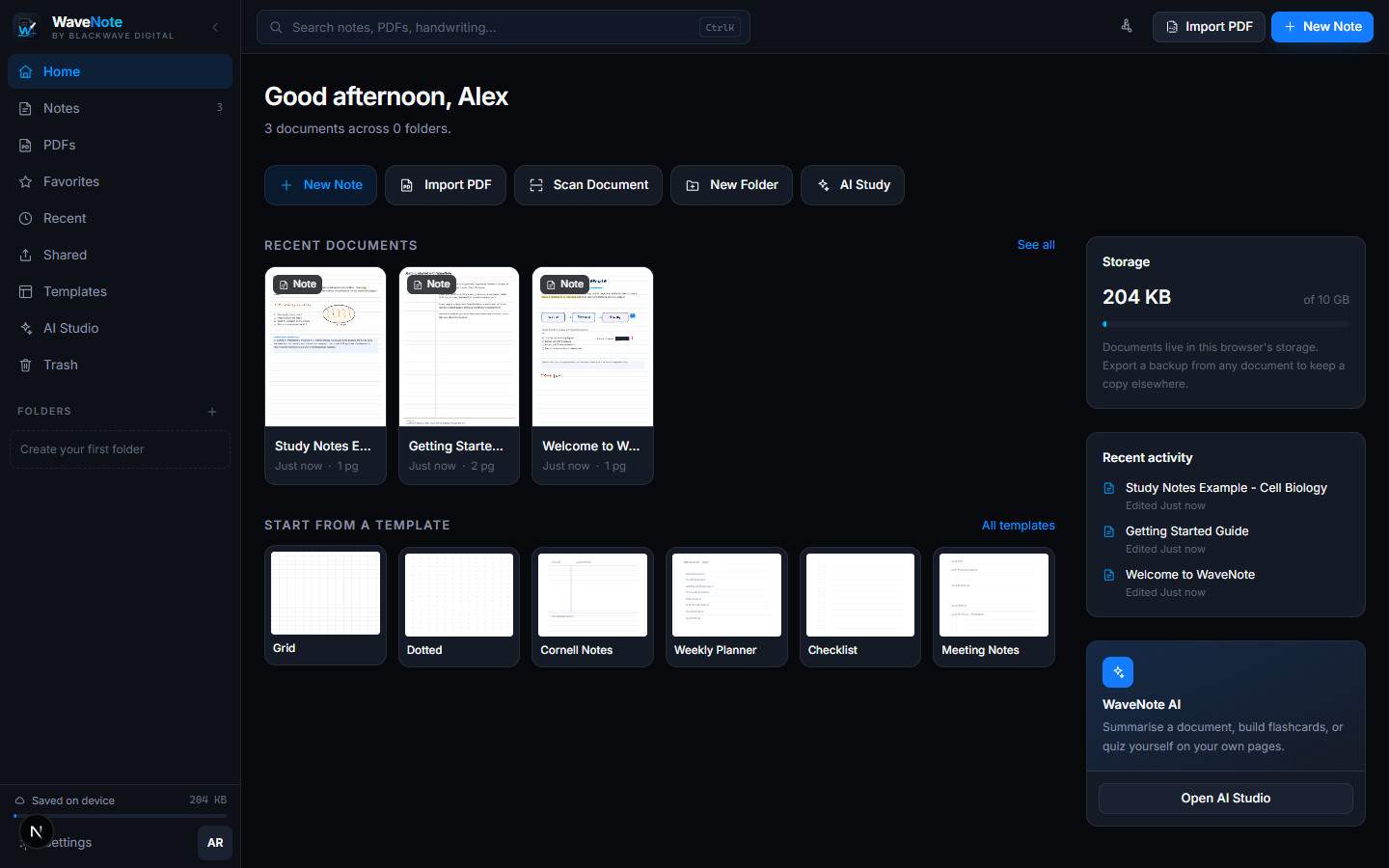Open the Welcome to WaveNote thumbnail

click(592, 347)
